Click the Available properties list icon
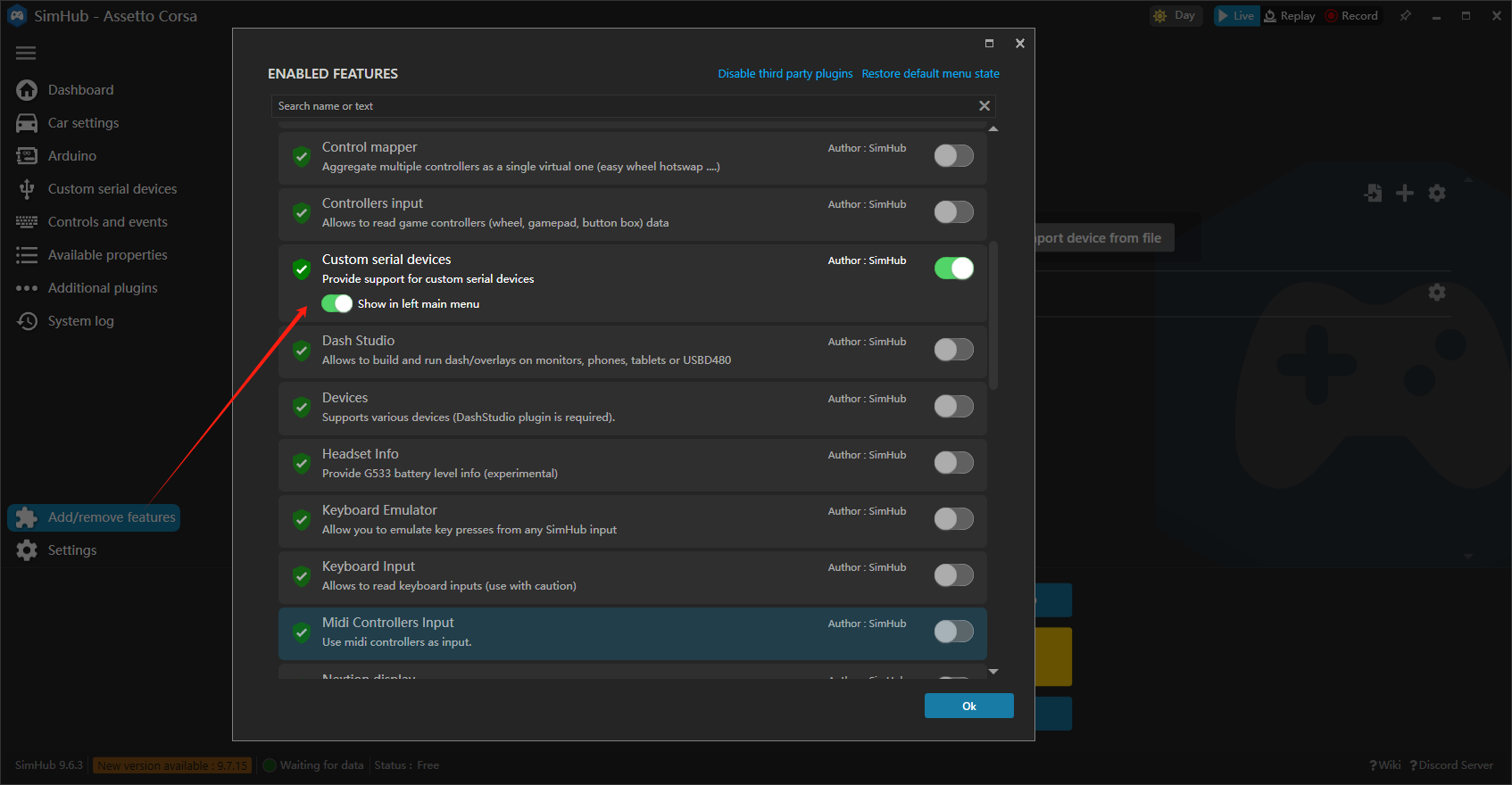The height and width of the screenshot is (785, 1512). point(27,255)
